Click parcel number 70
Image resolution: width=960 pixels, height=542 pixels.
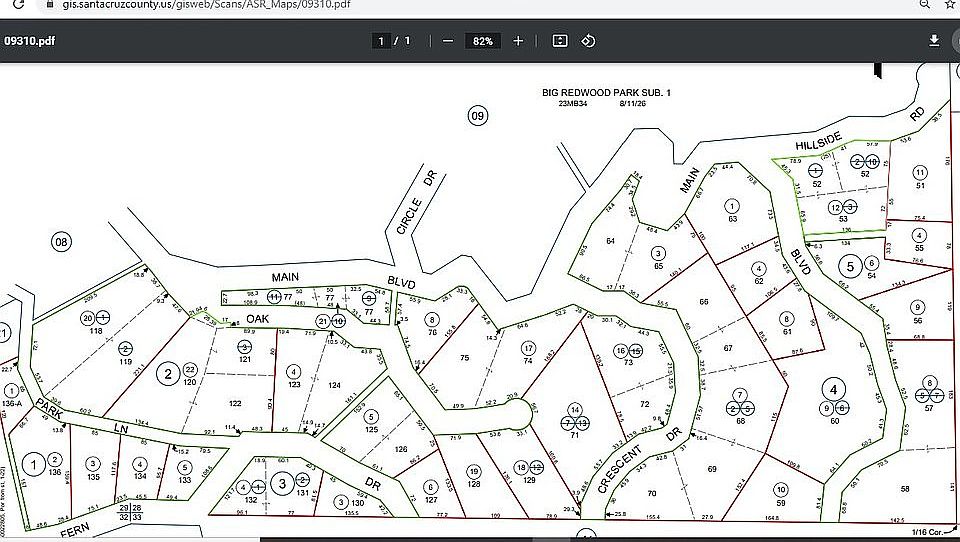pos(652,493)
